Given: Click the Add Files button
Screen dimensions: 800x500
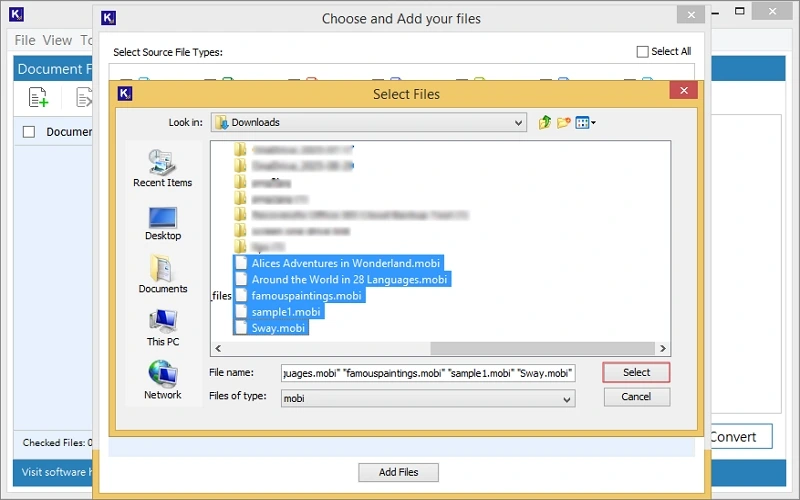Looking at the screenshot, I should [x=398, y=472].
